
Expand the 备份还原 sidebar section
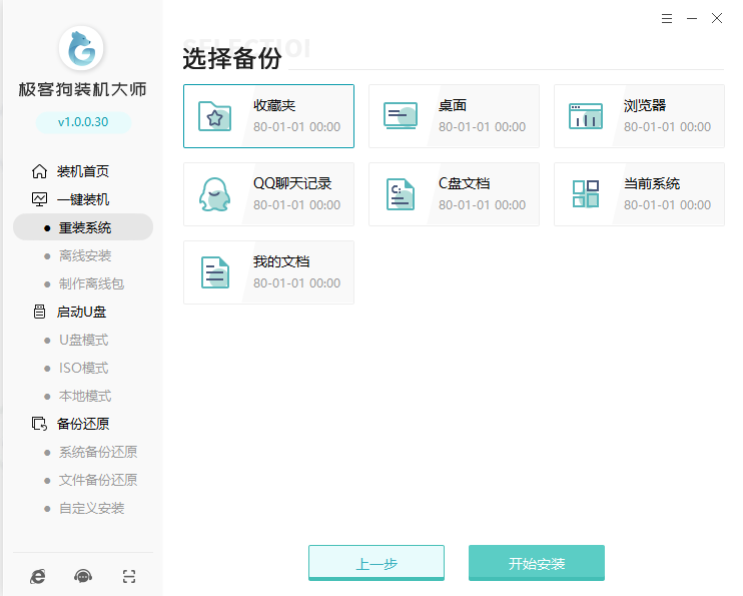coord(82,424)
